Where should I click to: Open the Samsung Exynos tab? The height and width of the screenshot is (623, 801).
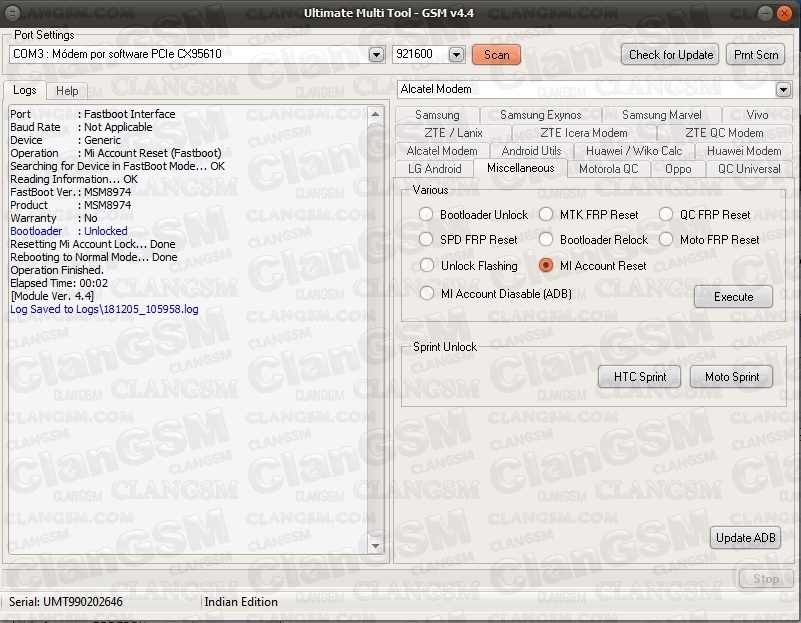point(540,115)
